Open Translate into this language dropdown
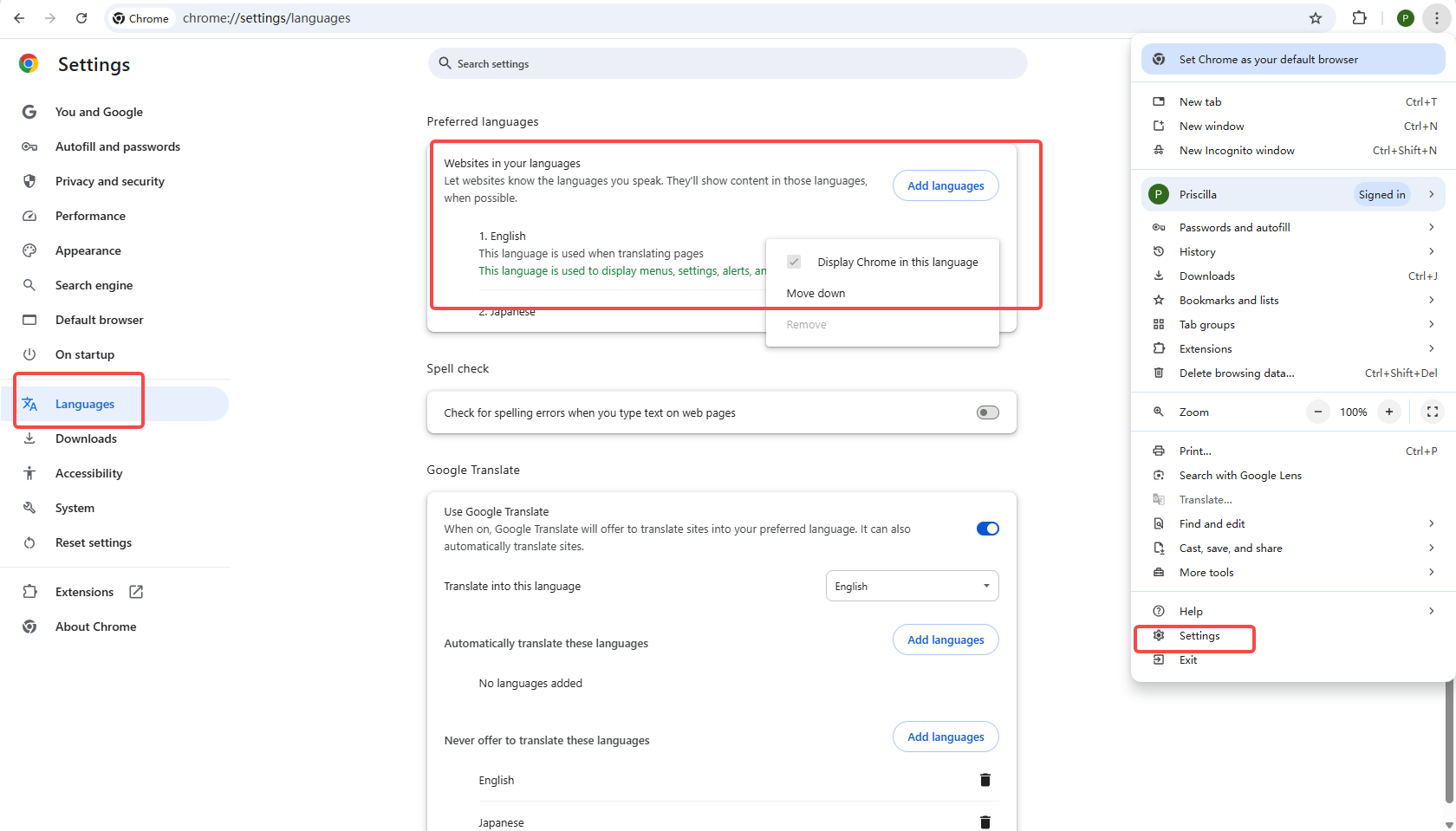 (912, 586)
